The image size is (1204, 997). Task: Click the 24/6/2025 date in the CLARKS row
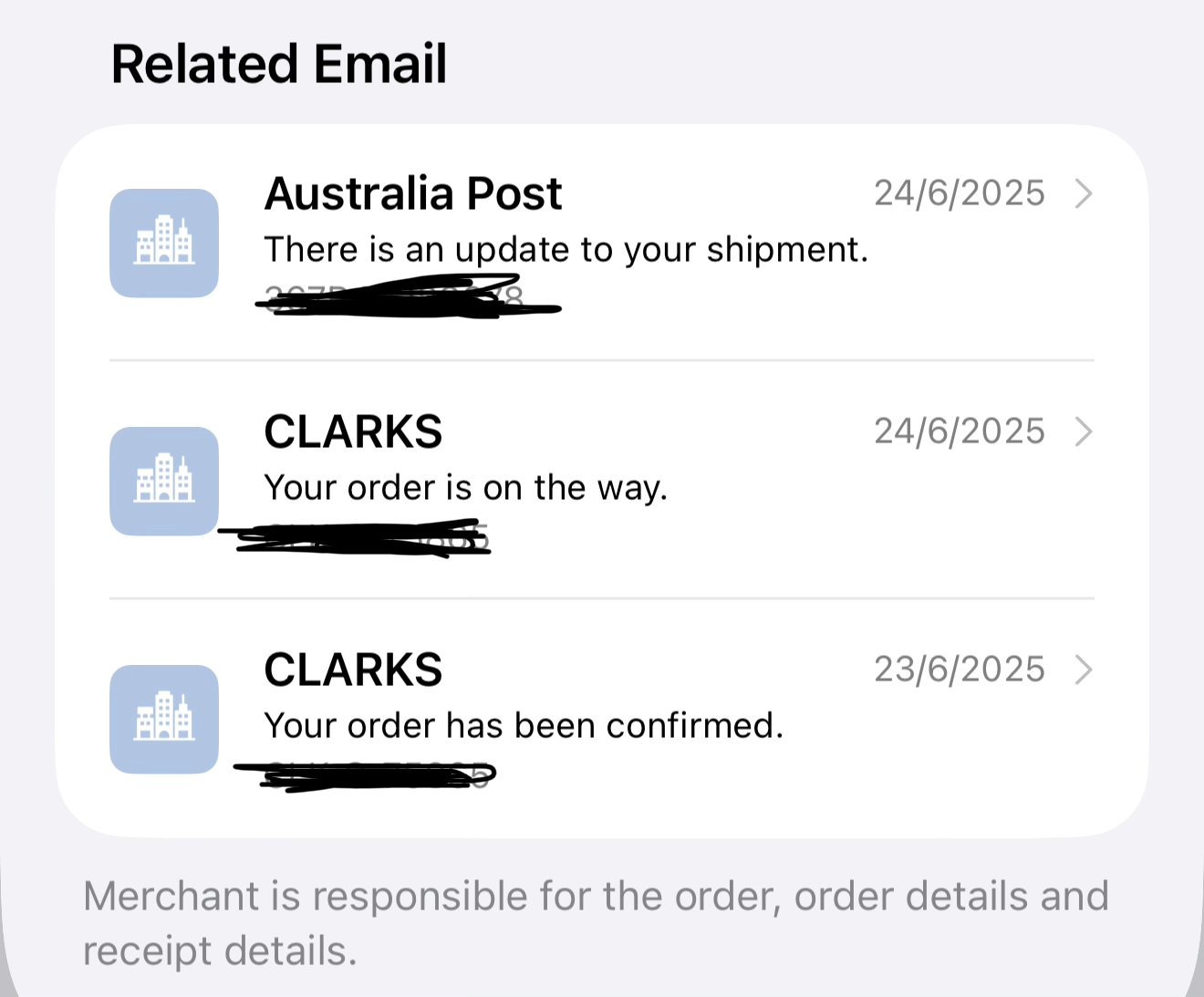point(959,431)
